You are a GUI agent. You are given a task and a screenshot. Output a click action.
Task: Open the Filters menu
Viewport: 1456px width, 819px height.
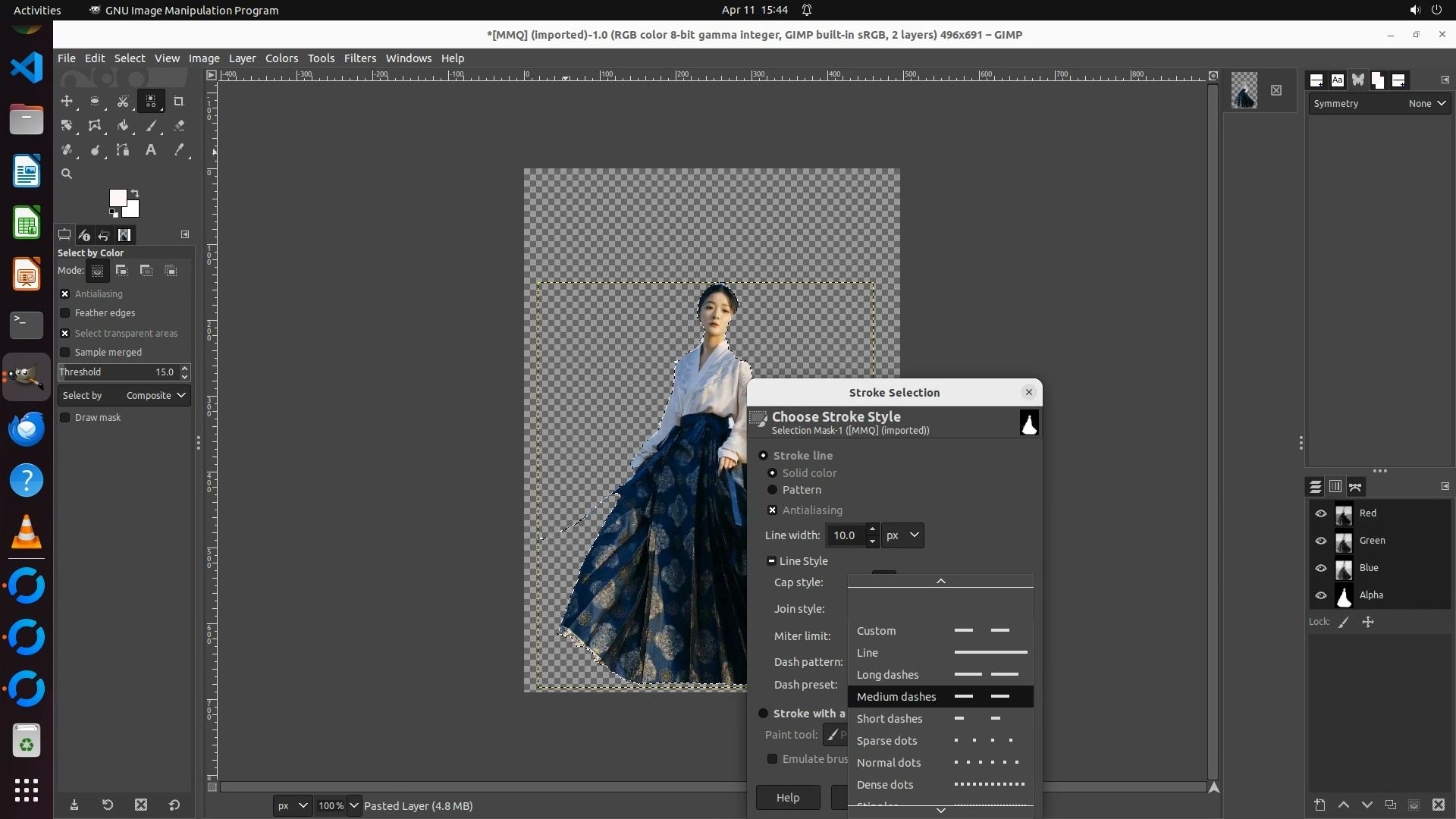pos(359,58)
